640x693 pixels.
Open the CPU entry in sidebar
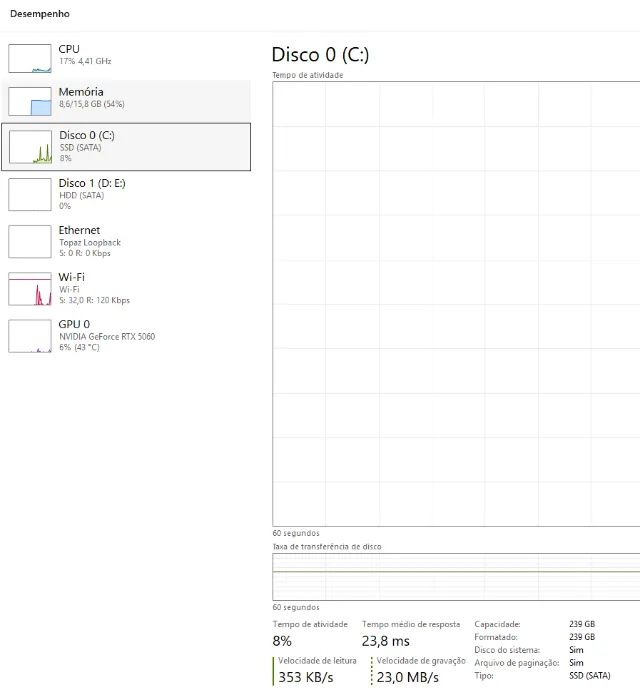point(126,58)
